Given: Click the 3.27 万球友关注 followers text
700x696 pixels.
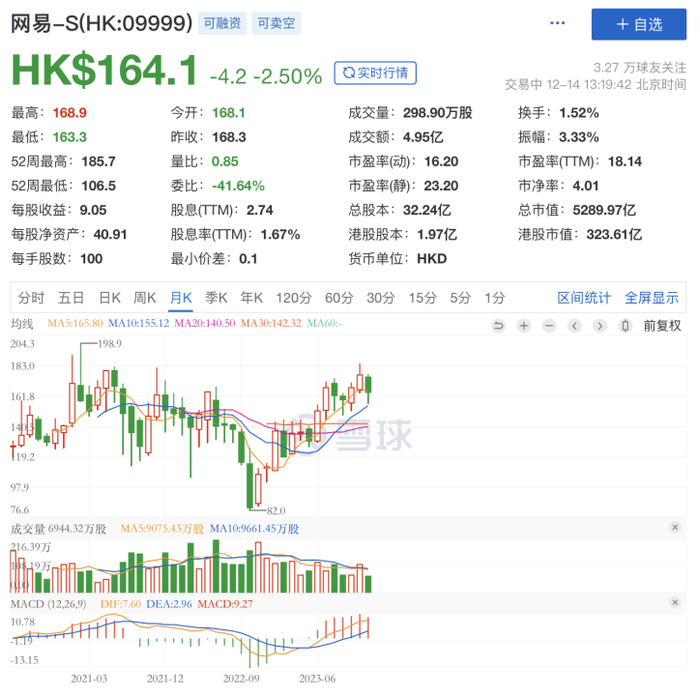Looking at the screenshot, I should 640,68.
